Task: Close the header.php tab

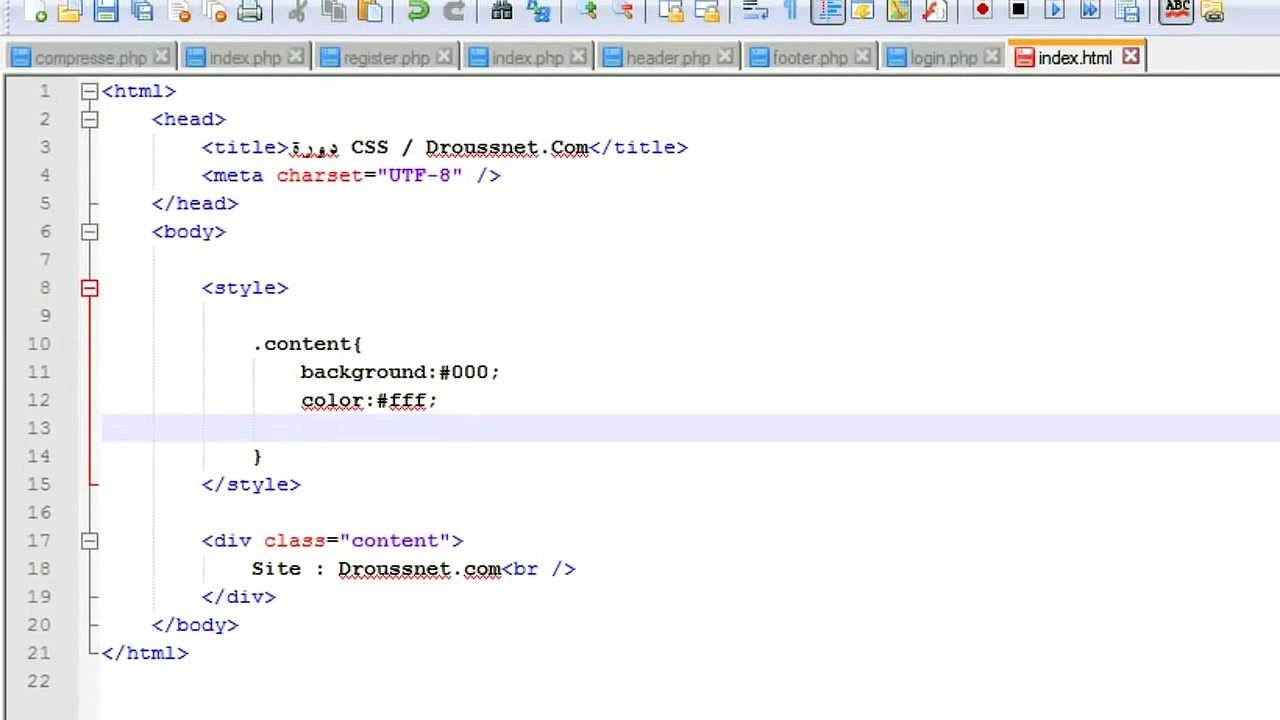Action: click(726, 57)
